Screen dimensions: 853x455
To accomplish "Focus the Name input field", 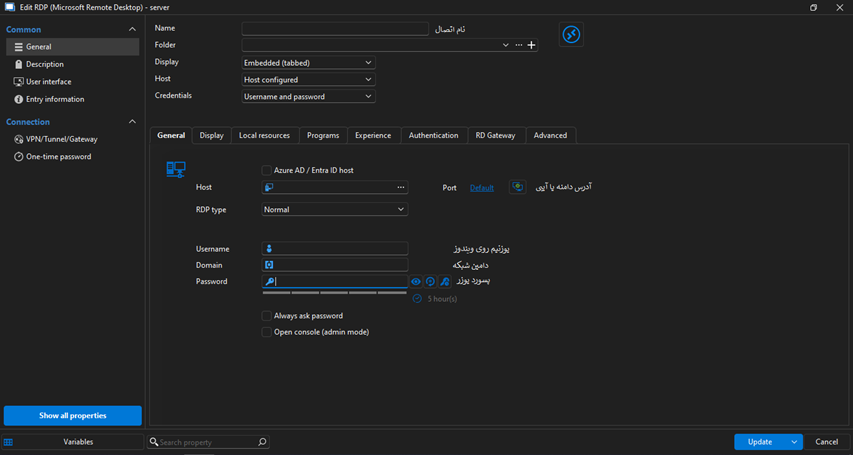I will click(336, 29).
